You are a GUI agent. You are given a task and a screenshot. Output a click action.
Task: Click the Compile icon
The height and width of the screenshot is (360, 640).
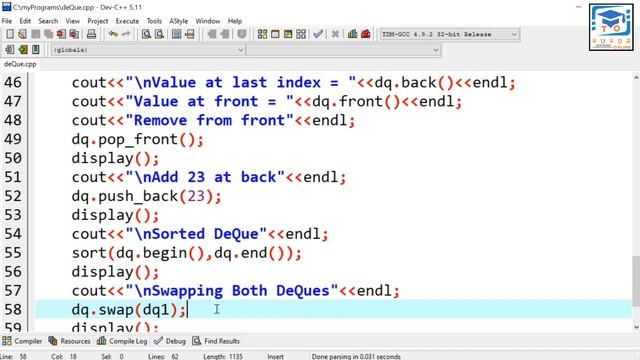coord(262,34)
